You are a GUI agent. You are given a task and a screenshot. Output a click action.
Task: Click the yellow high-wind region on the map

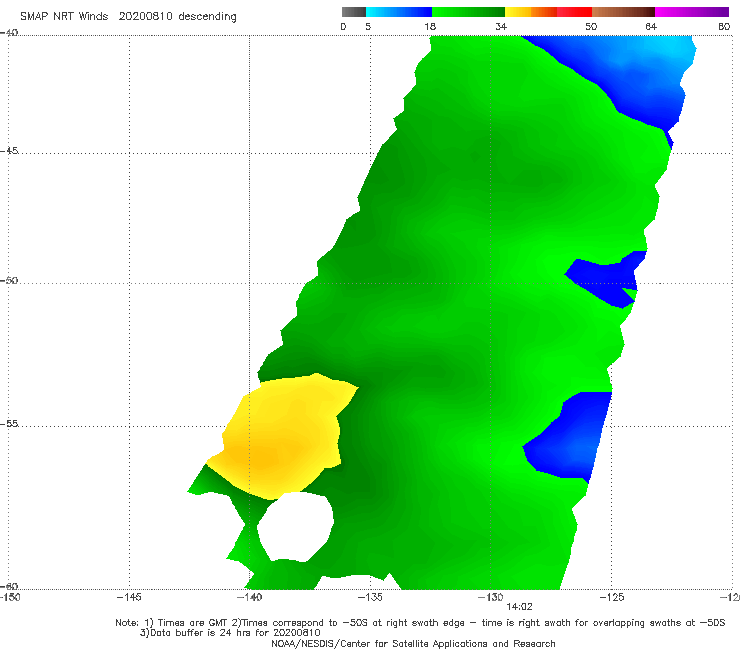pos(283,437)
